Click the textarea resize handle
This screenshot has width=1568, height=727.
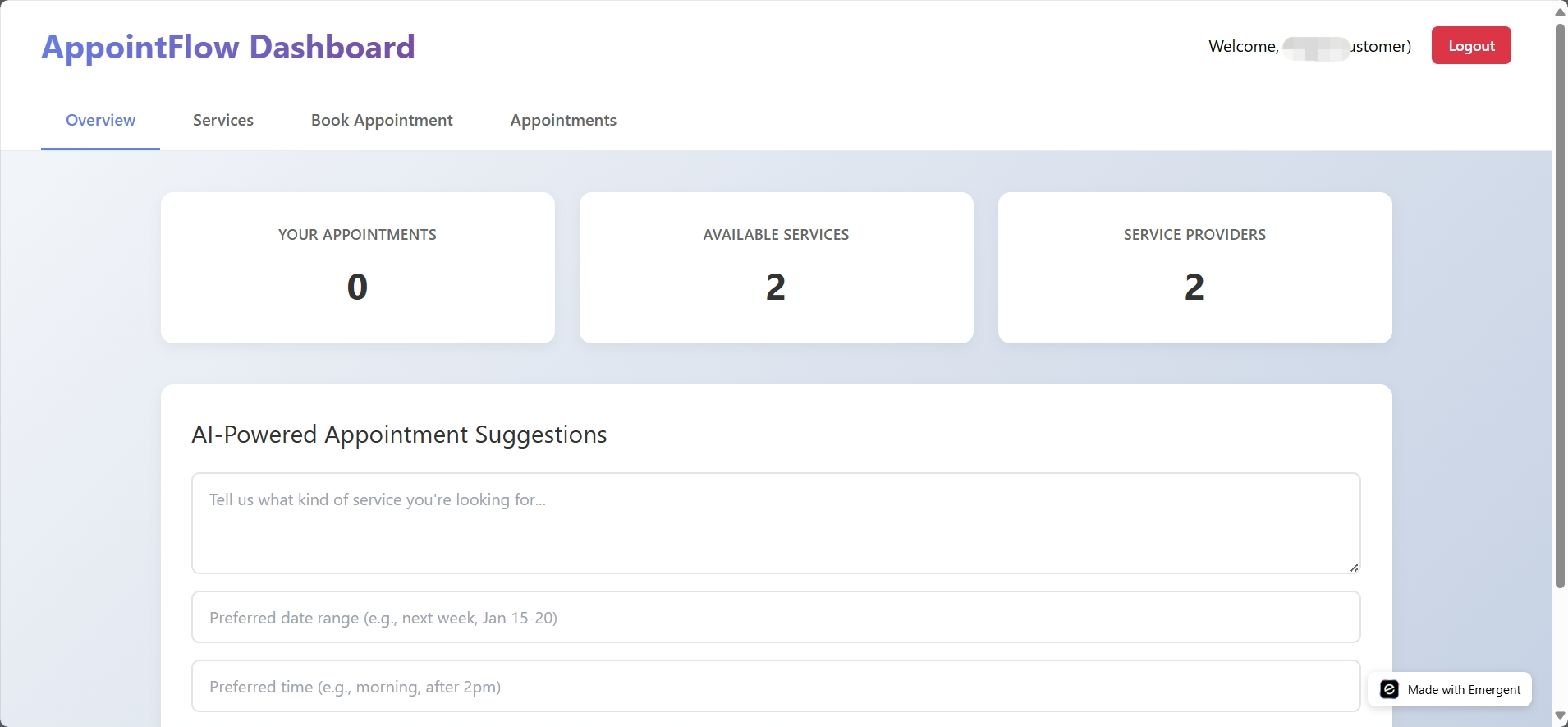coord(1354,567)
